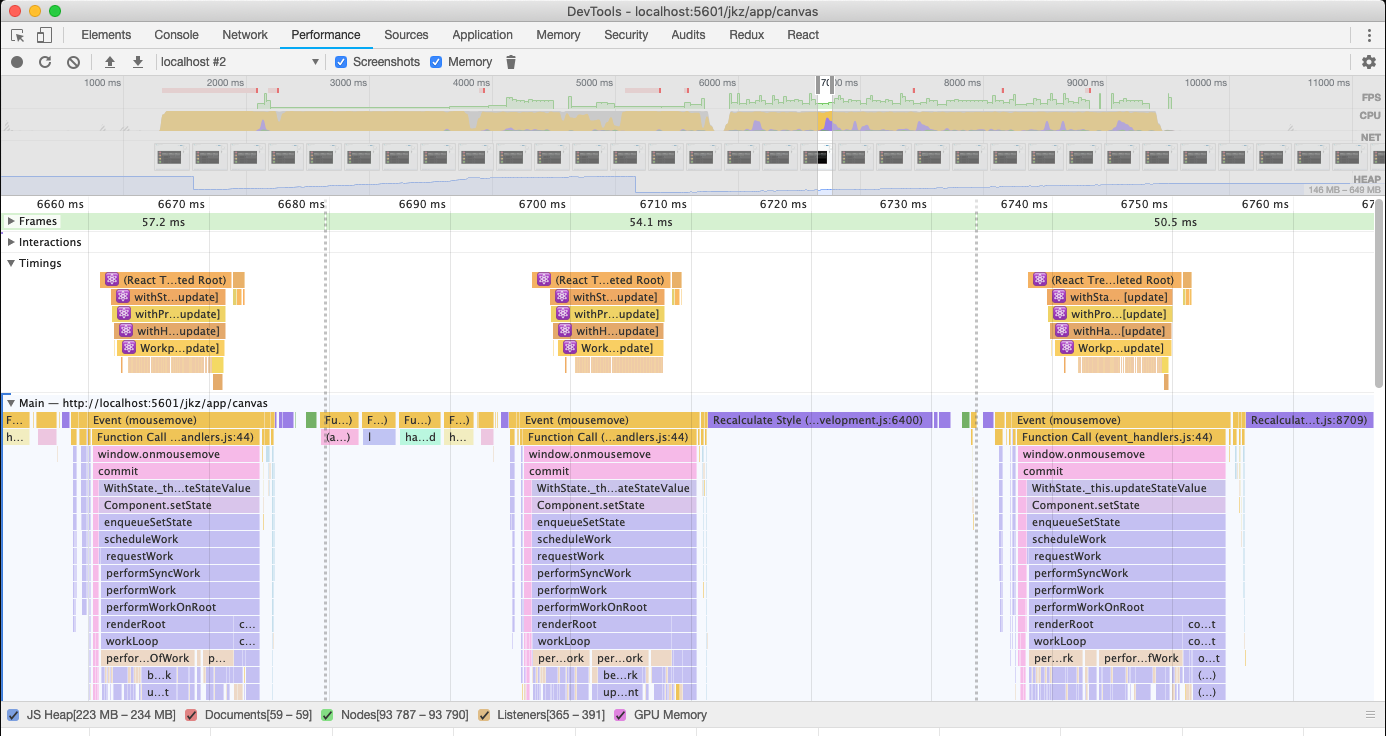Toggle the device toolbar icon
The image size is (1386, 736).
(44, 35)
